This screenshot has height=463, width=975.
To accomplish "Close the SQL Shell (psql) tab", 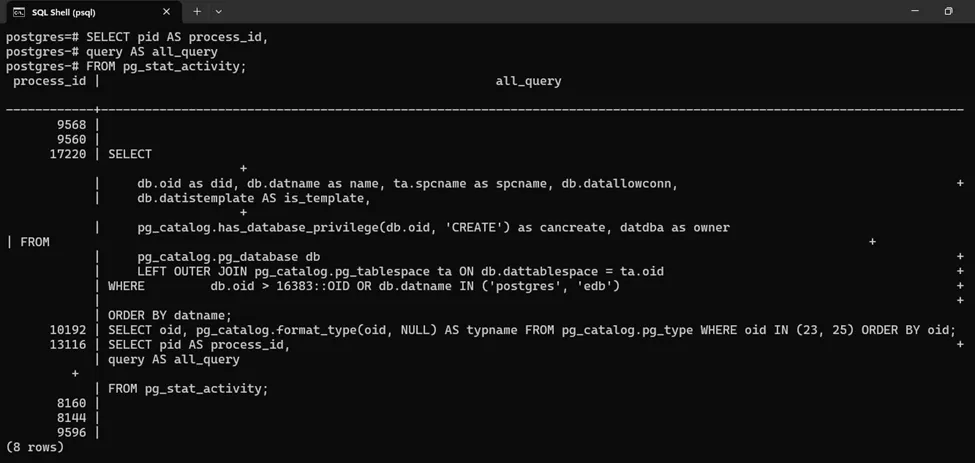I will (166, 12).
